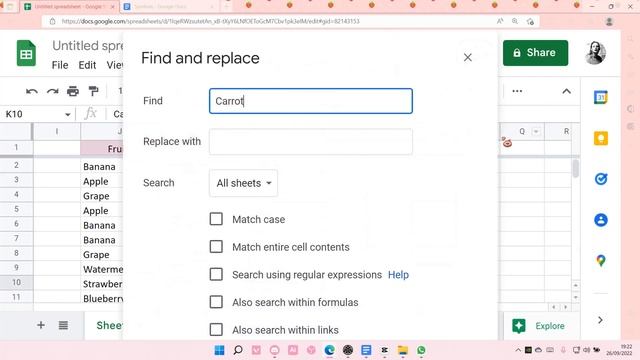This screenshot has width=640, height=360.
Task: Show hidden system tray icons
Action: (x=518, y=350)
